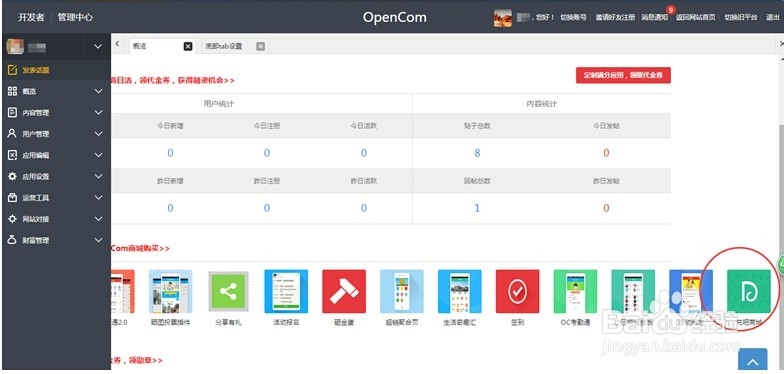Expand the 运营工具 menu chevron

(98, 198)
